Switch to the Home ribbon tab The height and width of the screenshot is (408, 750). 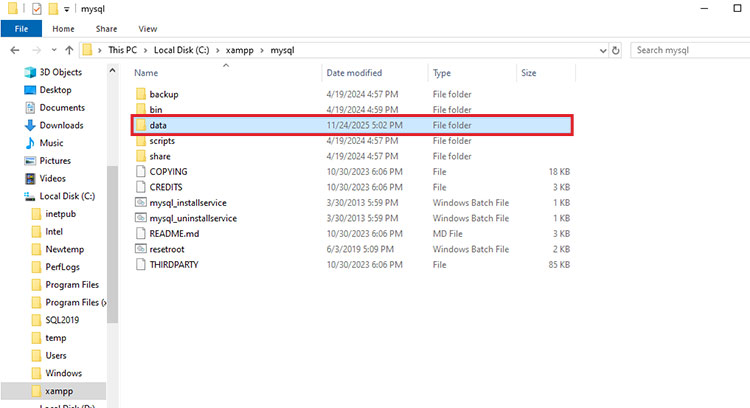63,29
